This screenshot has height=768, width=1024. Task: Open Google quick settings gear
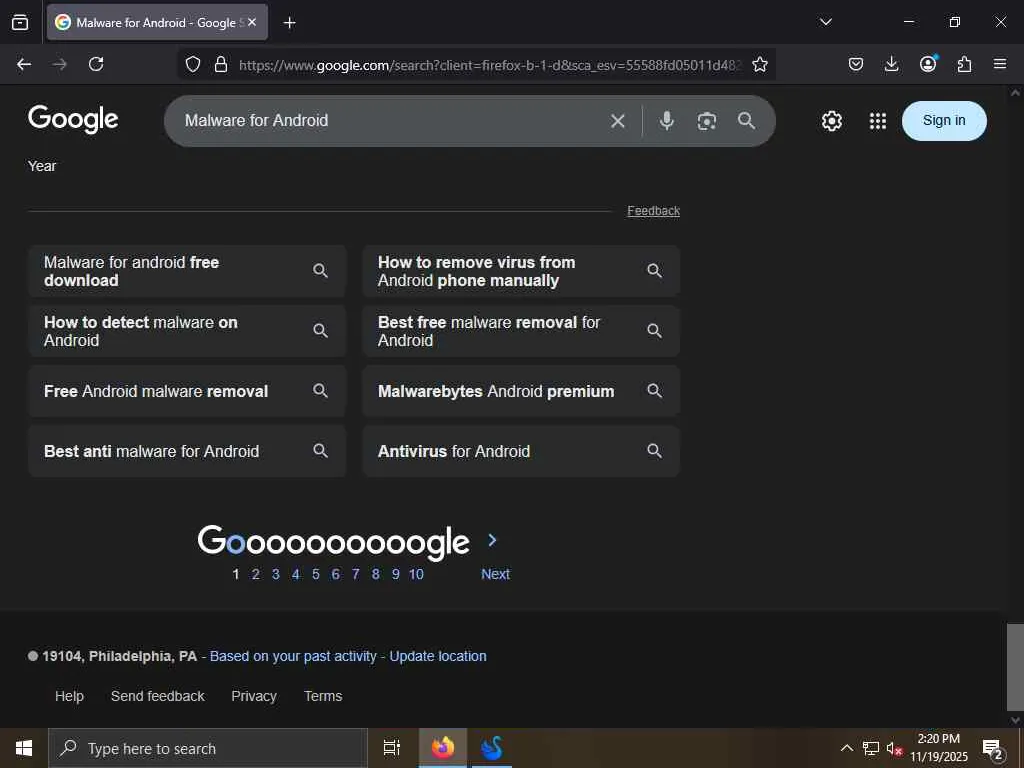coord(831,121)
